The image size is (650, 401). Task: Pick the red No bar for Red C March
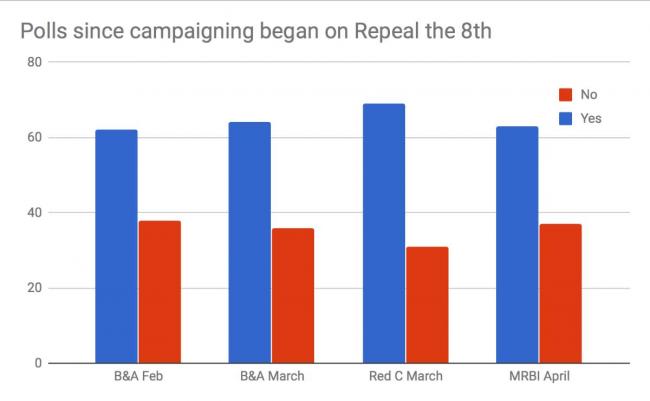point(427,304)
